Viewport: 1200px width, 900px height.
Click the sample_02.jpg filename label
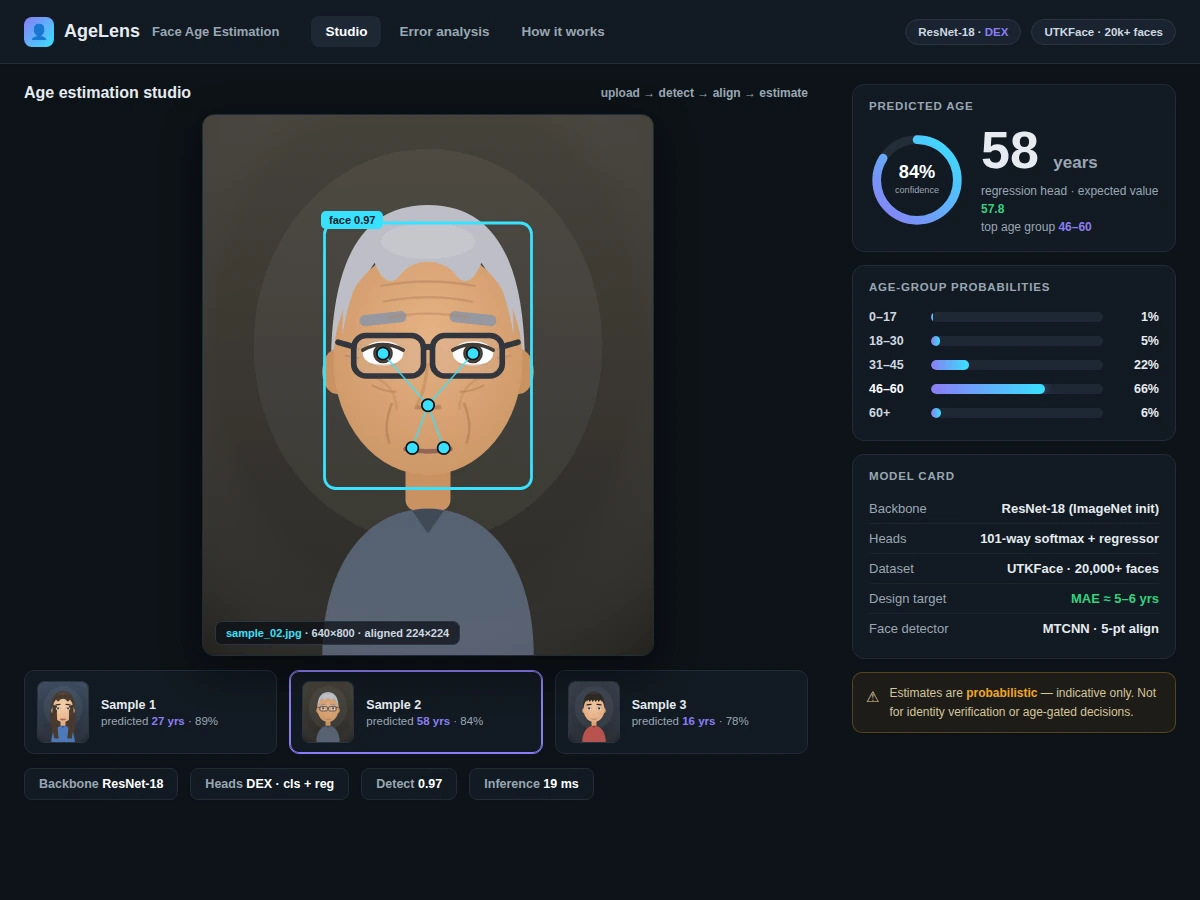point(263,633)
